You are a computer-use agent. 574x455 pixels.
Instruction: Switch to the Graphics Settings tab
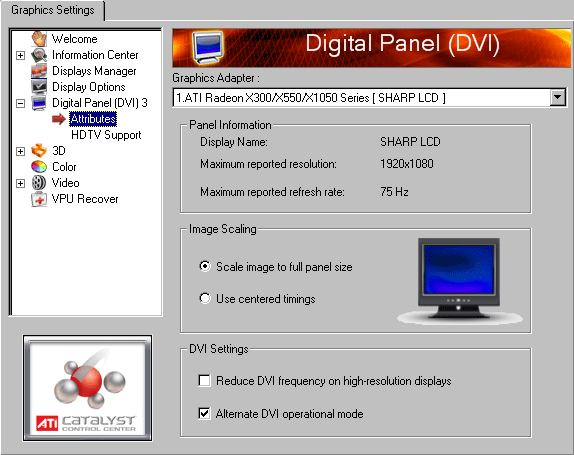coord(53,10)
